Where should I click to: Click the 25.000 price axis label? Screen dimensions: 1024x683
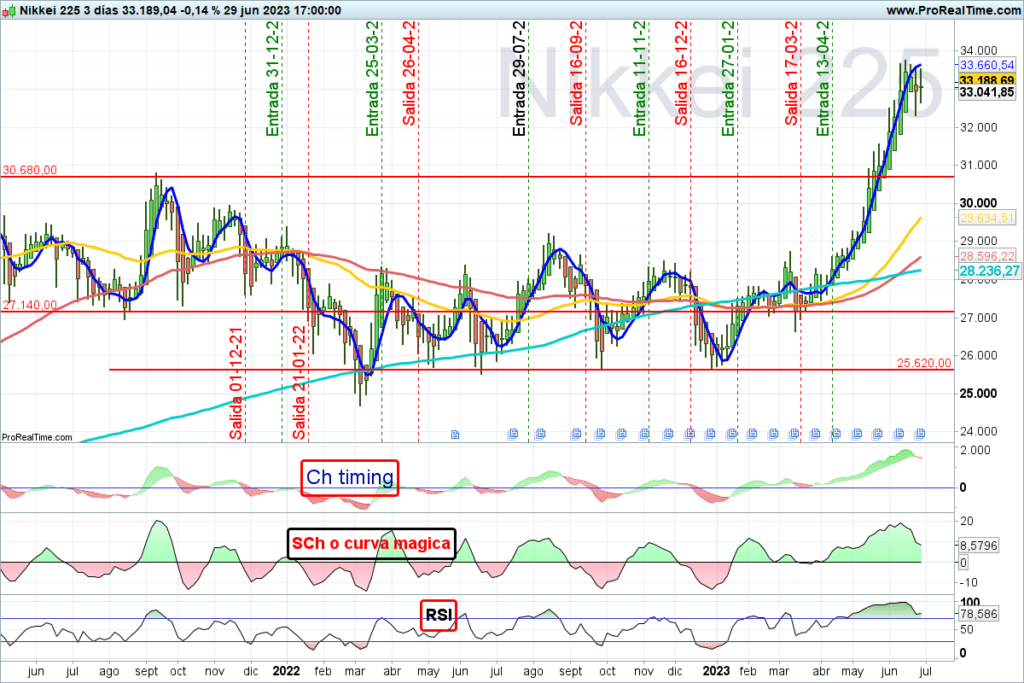coord(978,393)
